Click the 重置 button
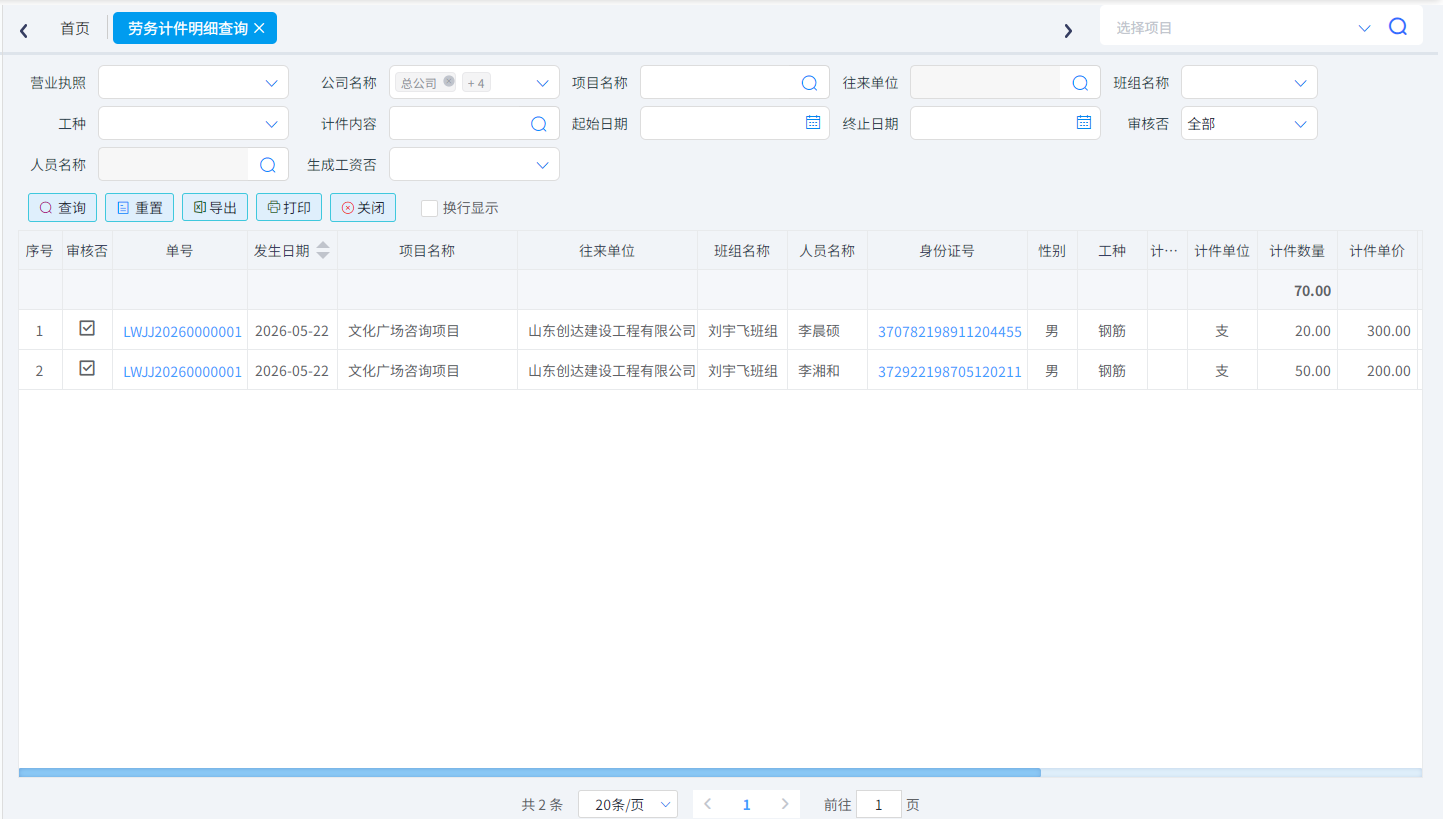This screenshot has width=1443, height=819. click(x=139, y=208)
